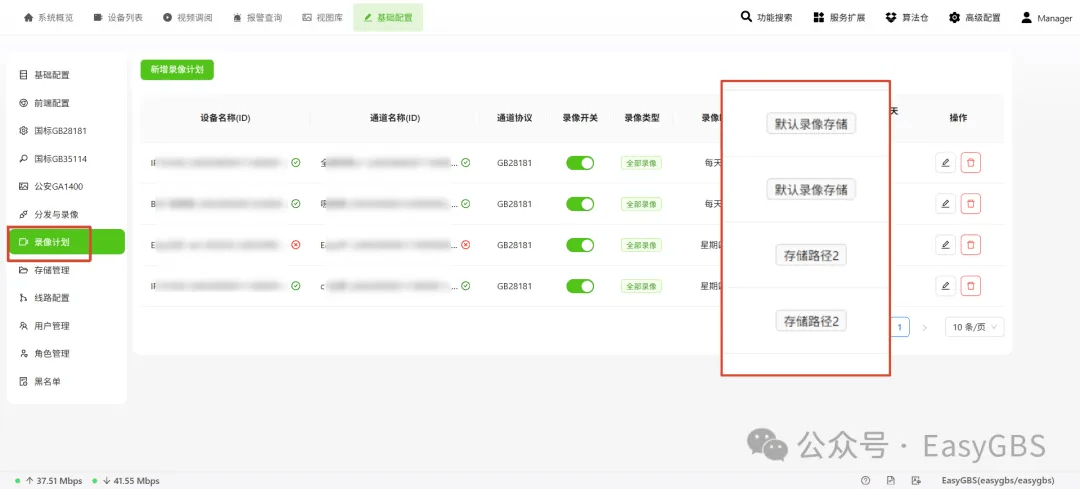Toggle the recording switch in fourth row
The height and width of the screenshot is (489, 1080).
click(580, 286)
